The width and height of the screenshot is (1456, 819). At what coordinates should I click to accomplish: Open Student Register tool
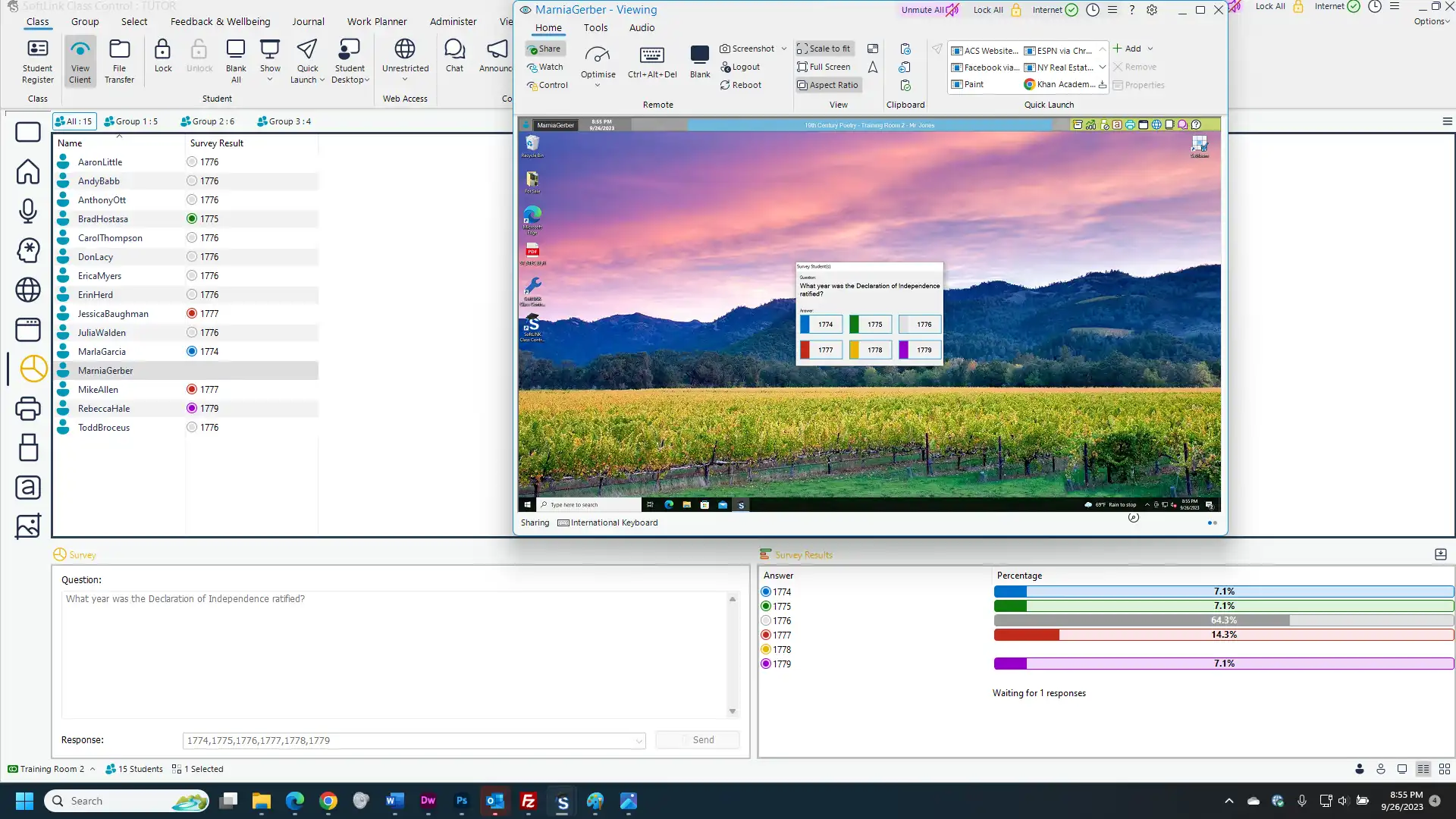(x=37, y=61)
